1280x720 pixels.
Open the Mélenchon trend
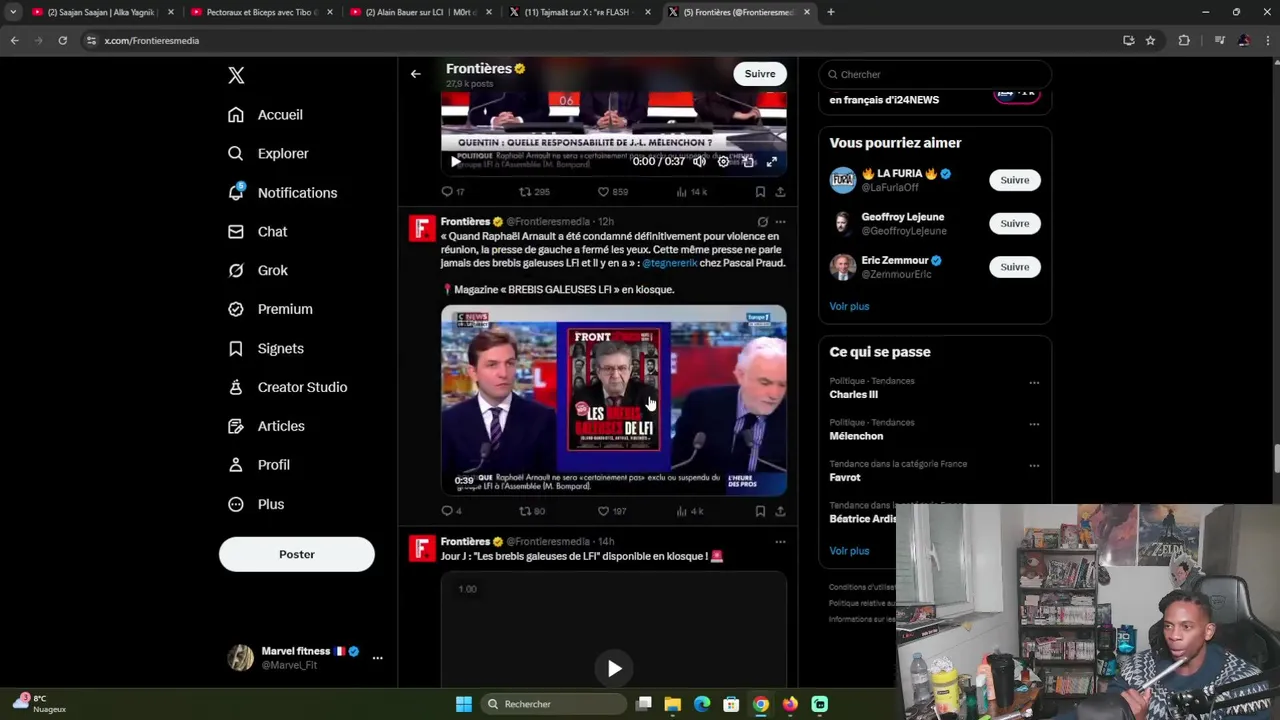tap(856, 436)
